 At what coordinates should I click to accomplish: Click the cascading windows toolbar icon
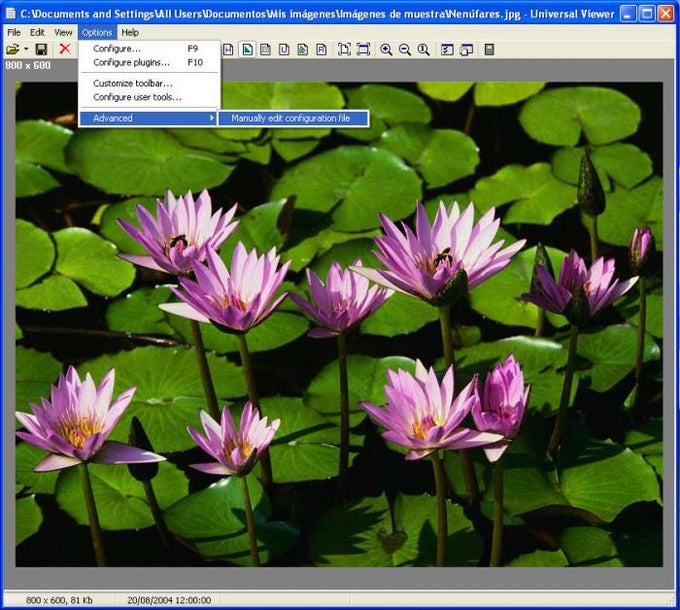tap(466, 49)
